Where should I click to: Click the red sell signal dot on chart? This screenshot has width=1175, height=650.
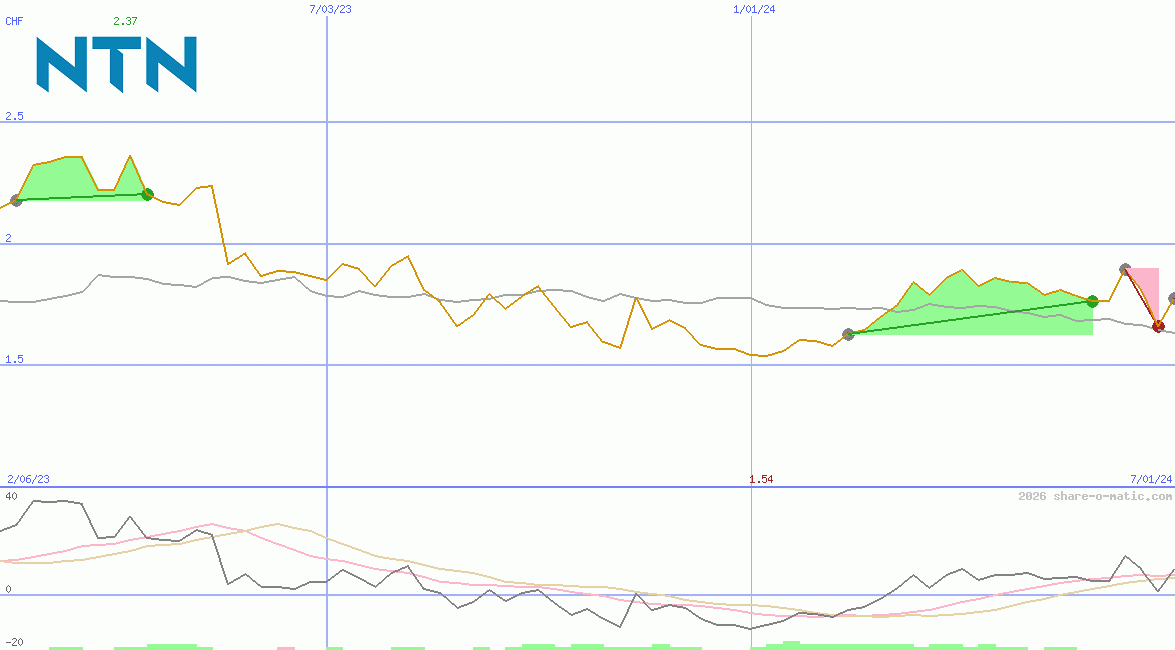pos(1159,325)
